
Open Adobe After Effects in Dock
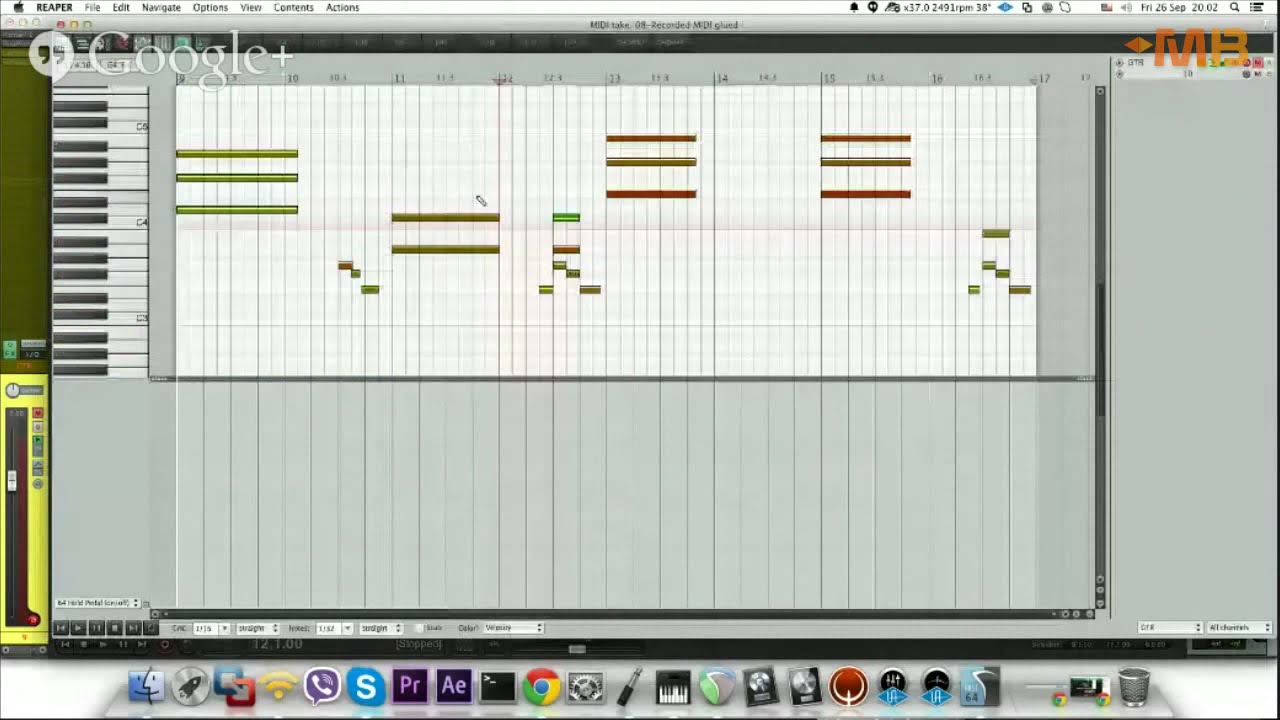point(454,687)
